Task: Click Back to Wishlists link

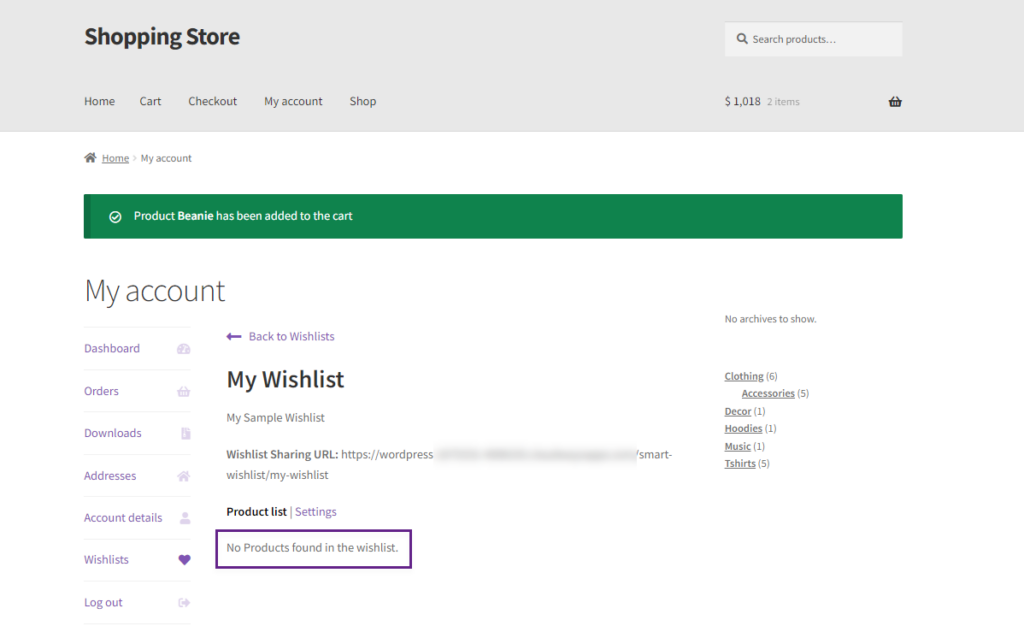Action: (x=291, y=336)
